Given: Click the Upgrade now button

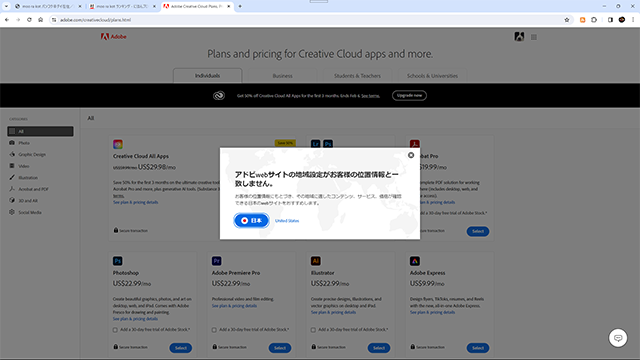Looking at the screenshot, I should [x=409, y=96].
